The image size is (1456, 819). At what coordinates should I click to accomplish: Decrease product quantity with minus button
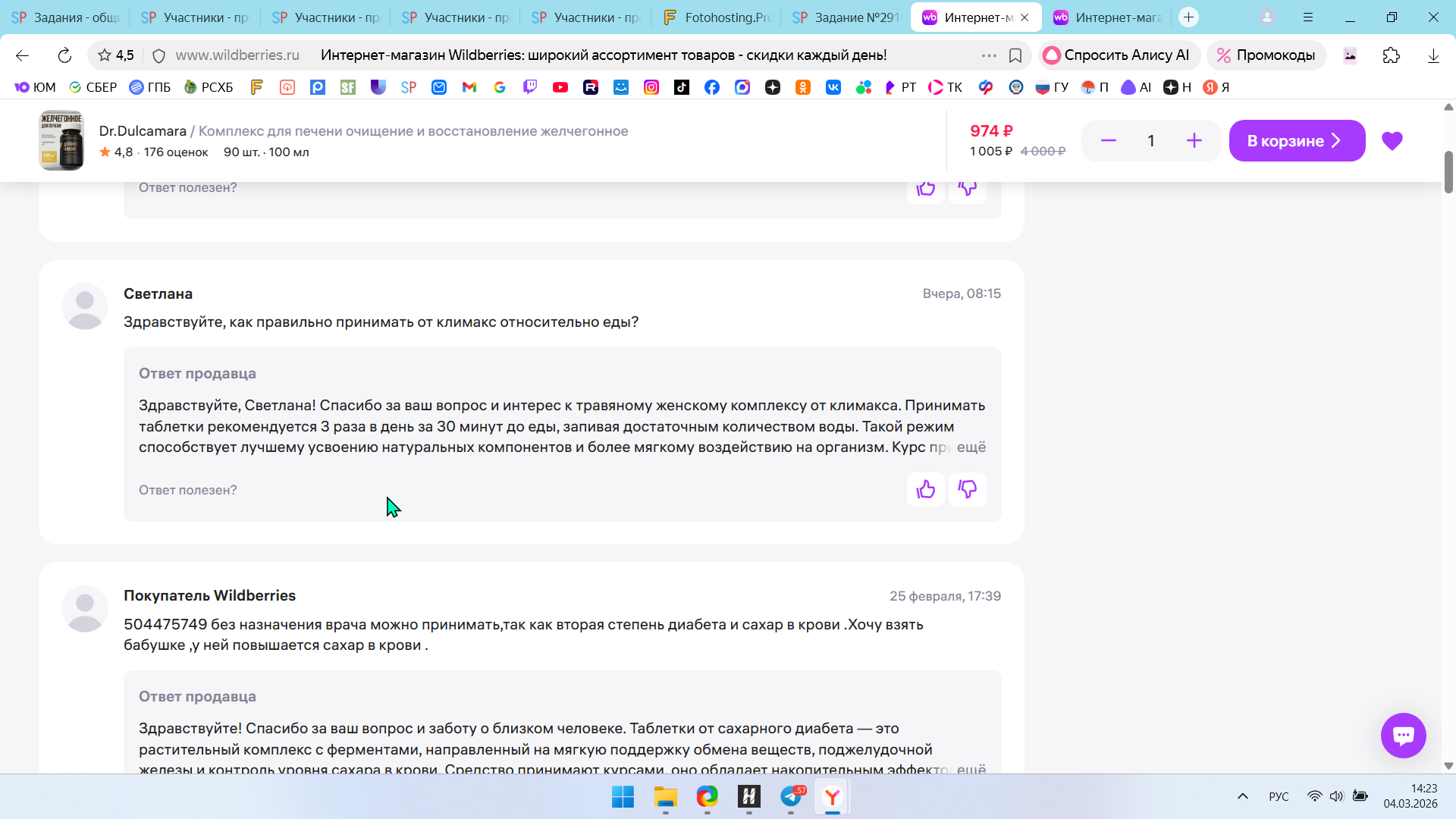[x=1108, y=141]
